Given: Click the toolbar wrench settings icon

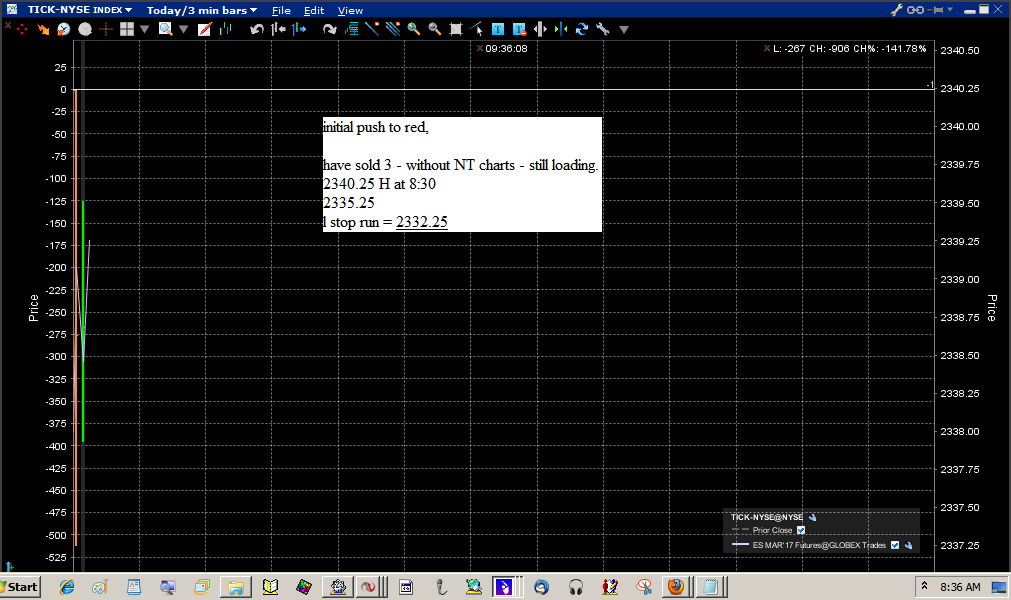Looking at the screenshot, I should tap(603, 29).
